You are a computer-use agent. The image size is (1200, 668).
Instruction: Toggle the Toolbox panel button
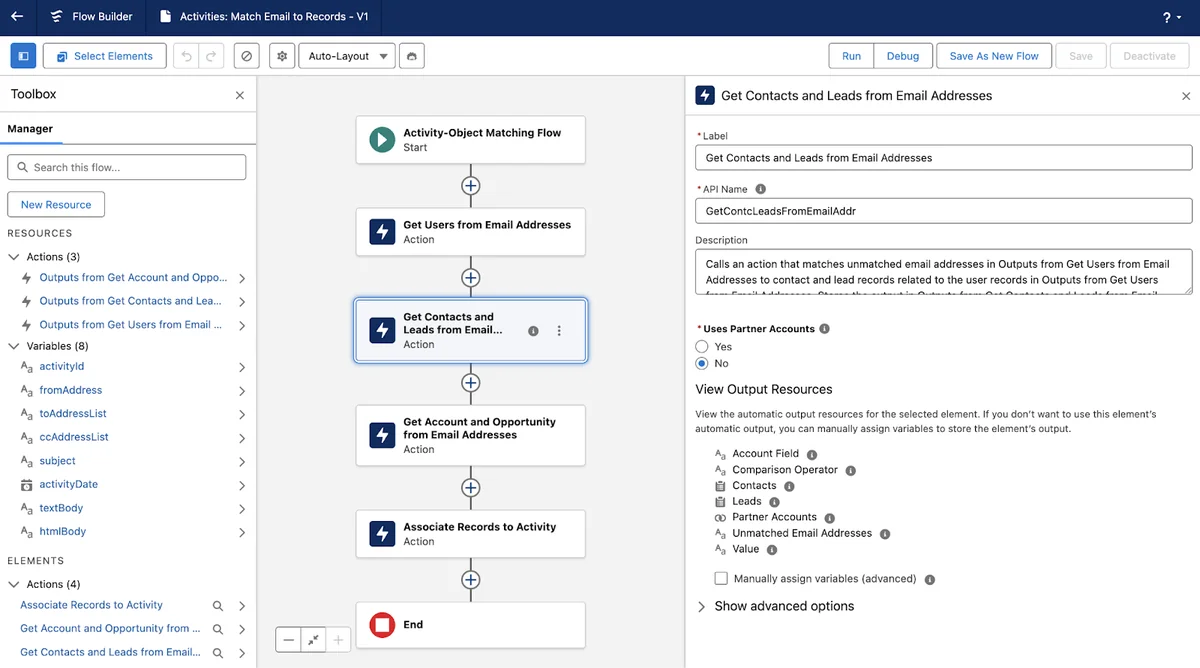[23, 56]
